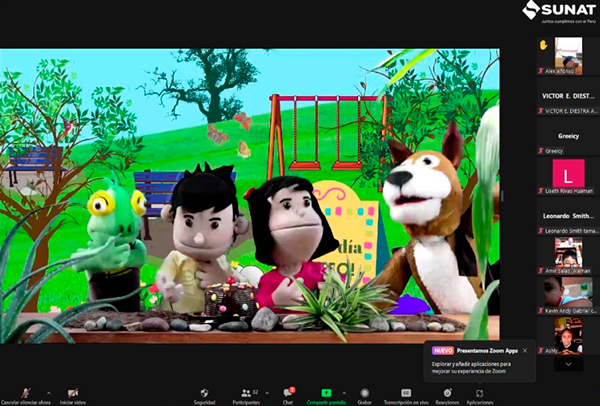Open Transcripción en vivo captions icon
Viewport: 600px width, 406px height.
406,393
